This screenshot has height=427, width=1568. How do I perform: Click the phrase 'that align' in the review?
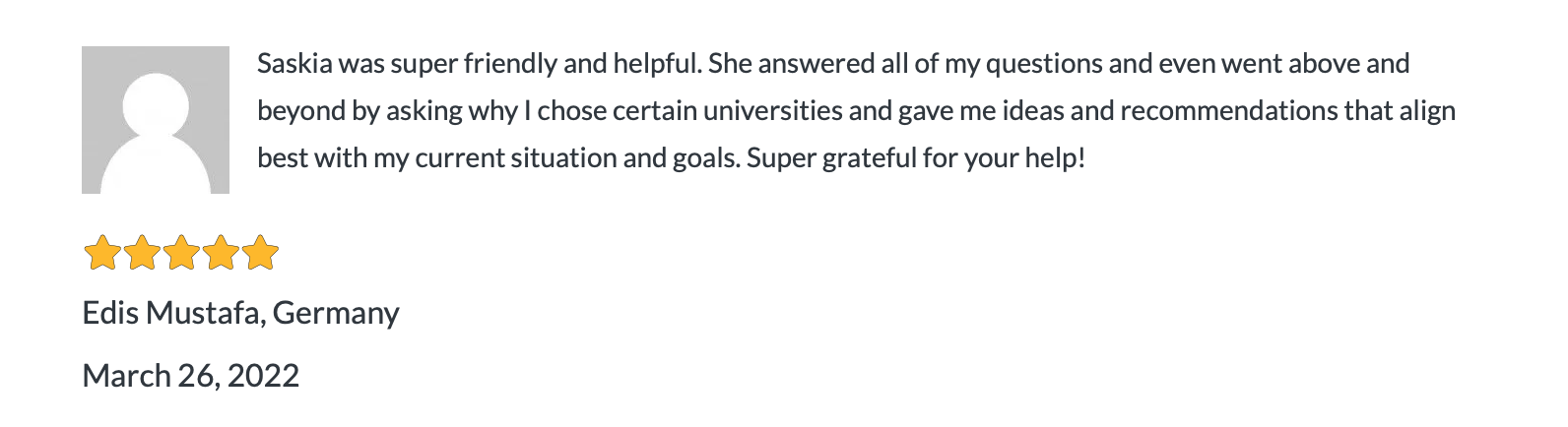click(x=1400, y=111)
